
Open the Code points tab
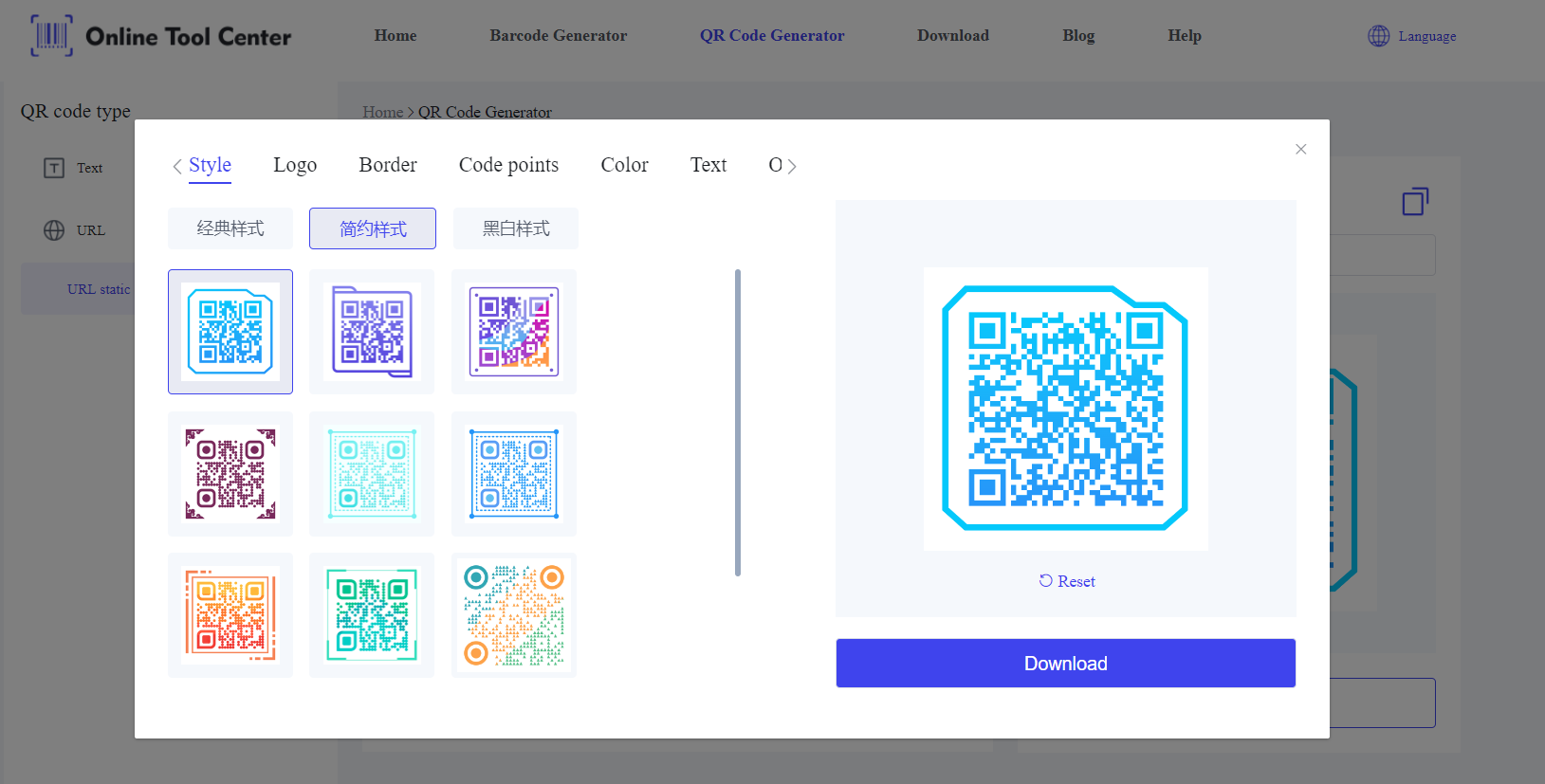coord(508,165)
